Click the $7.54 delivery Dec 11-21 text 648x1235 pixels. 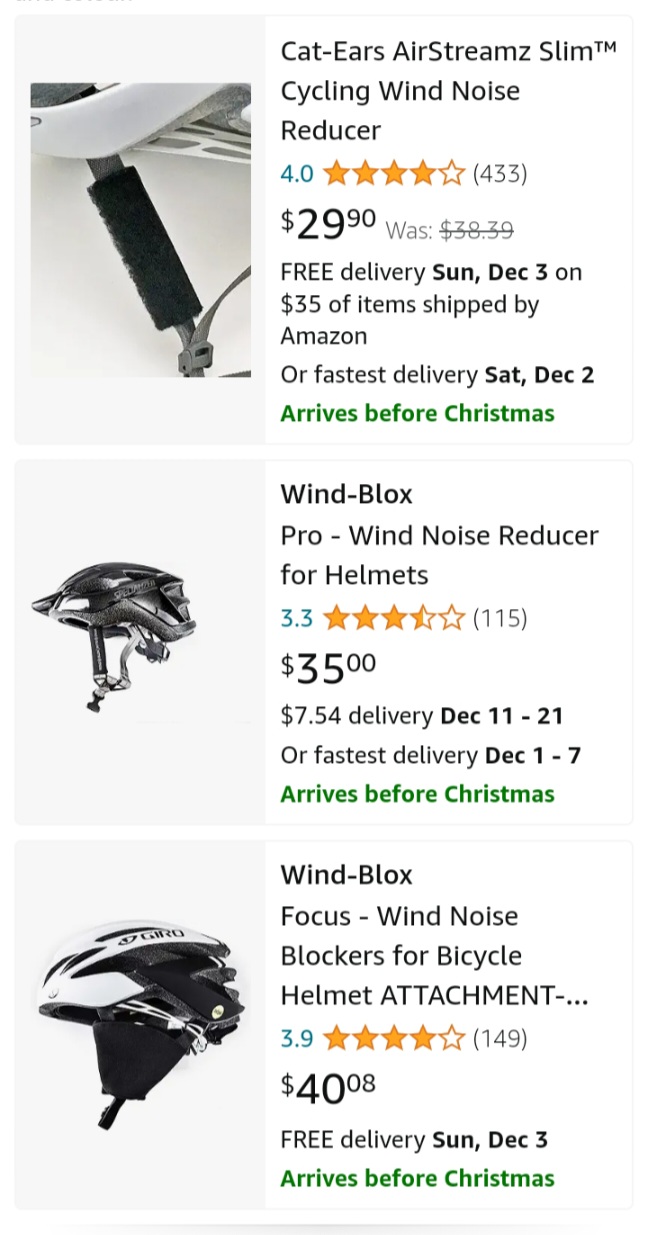[x=420, y=715]
